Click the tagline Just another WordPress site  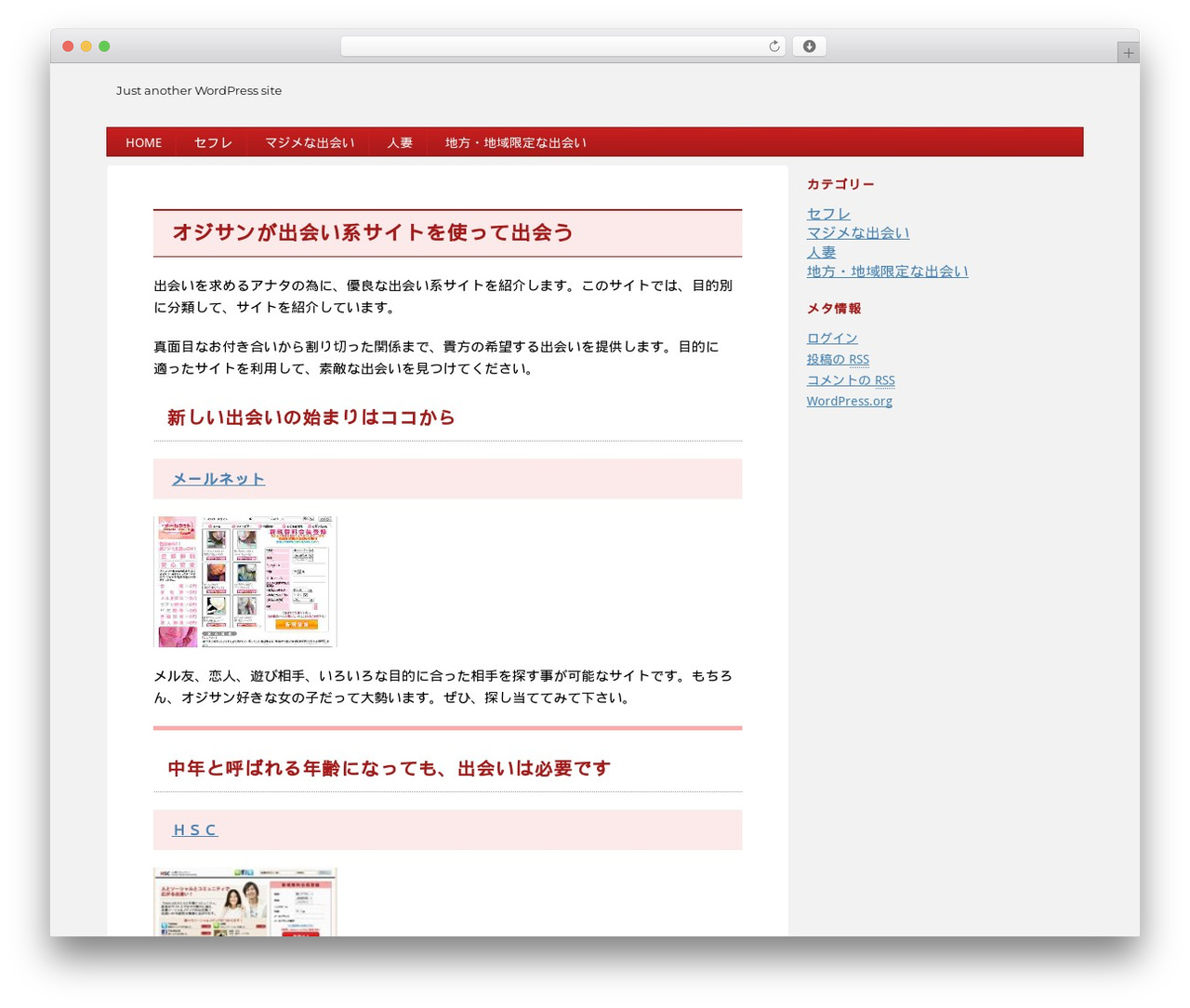199,90
